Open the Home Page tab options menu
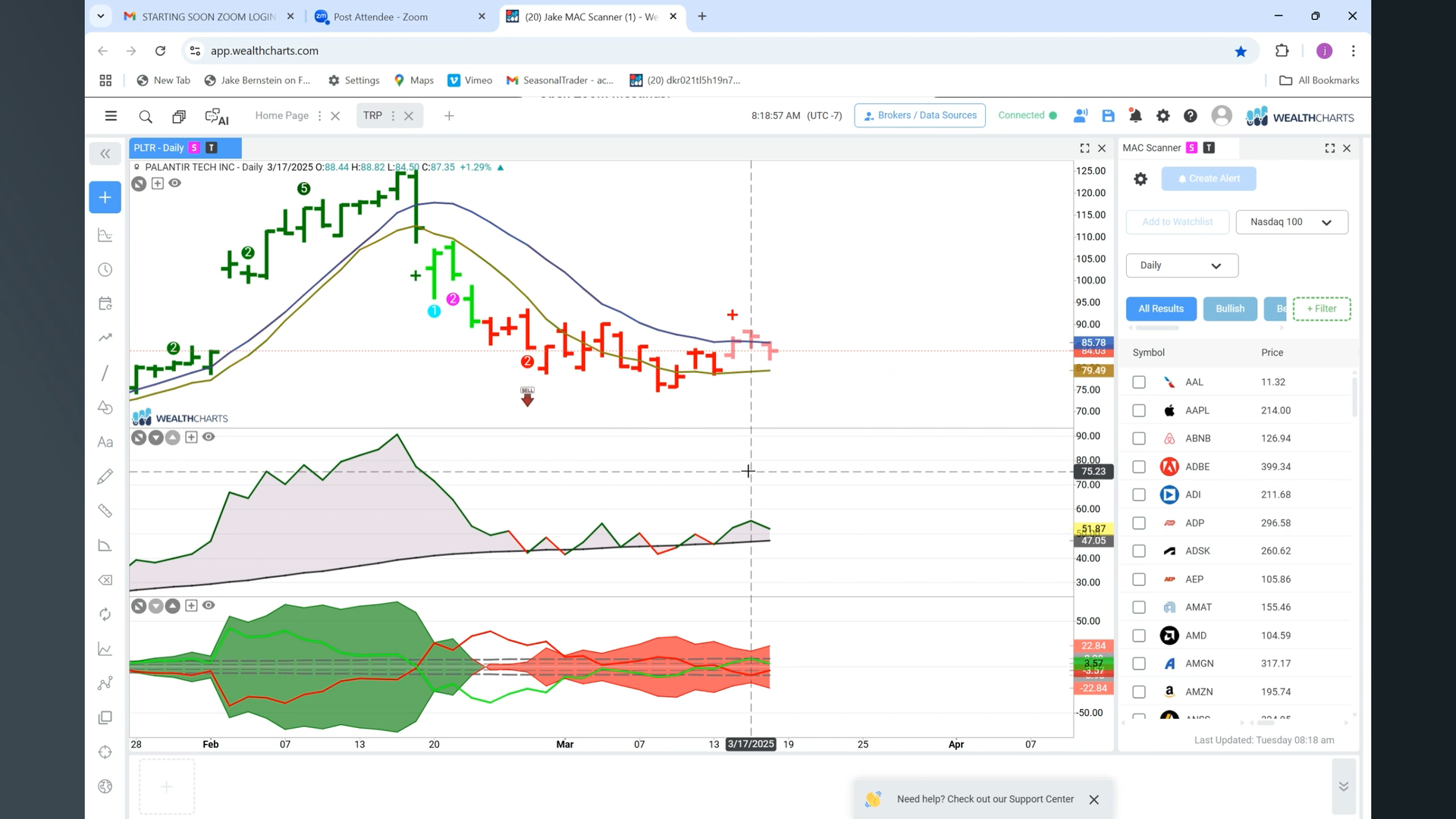1456x819 pixels. (x=319, y=116)
